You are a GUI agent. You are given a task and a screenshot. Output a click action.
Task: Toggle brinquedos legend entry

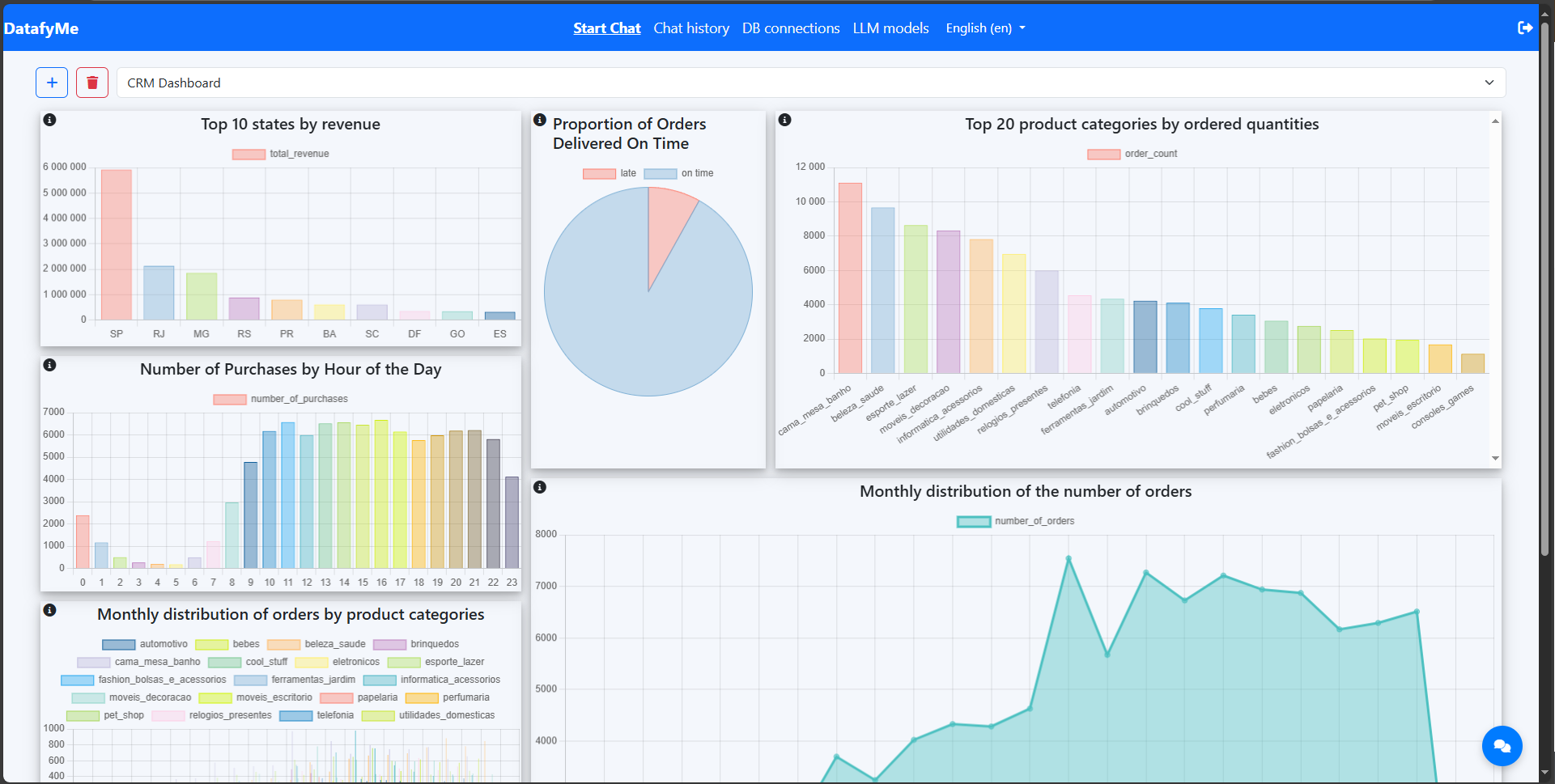click(416, 644)
